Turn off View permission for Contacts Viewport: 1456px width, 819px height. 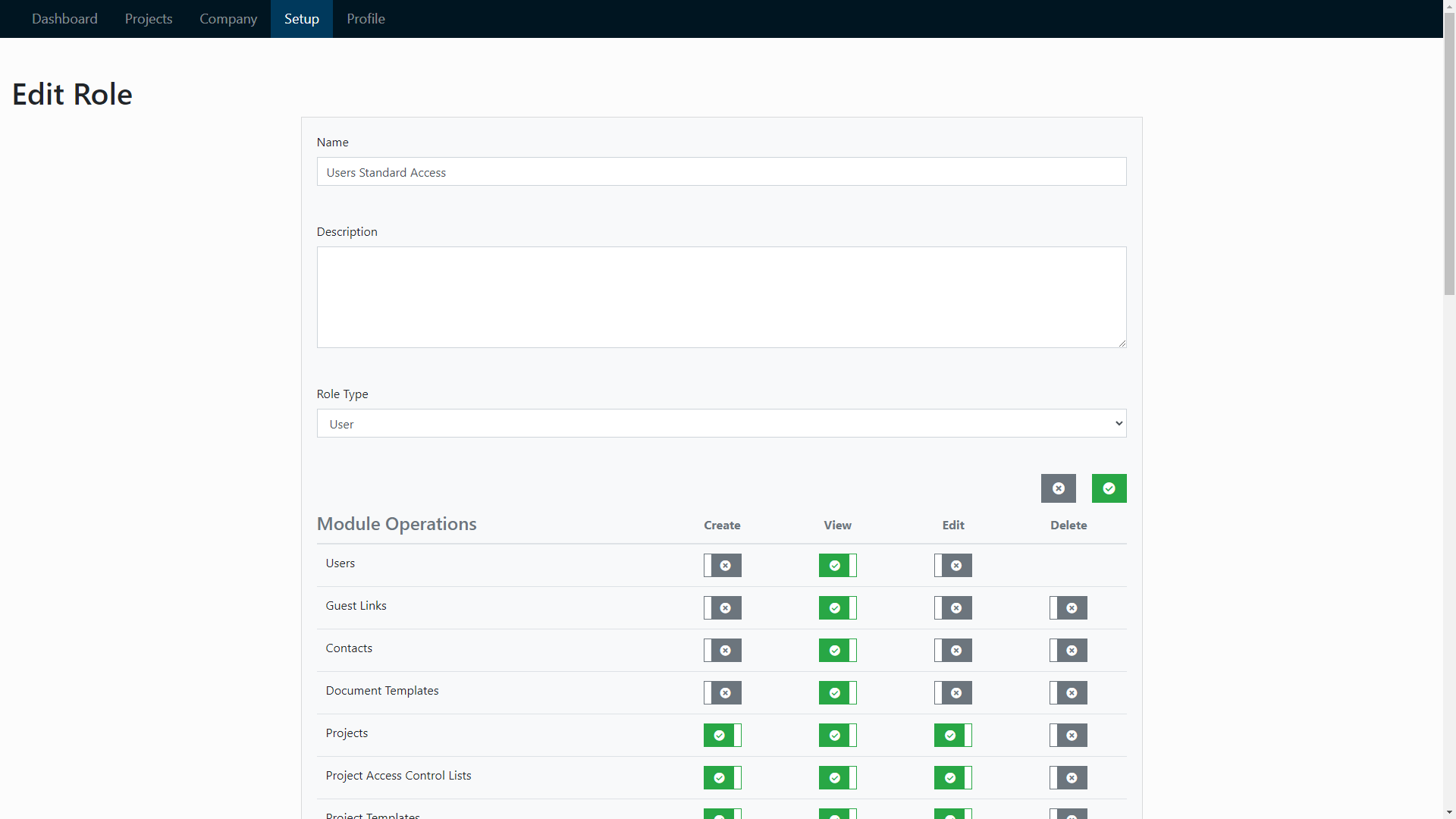(837, 650)
